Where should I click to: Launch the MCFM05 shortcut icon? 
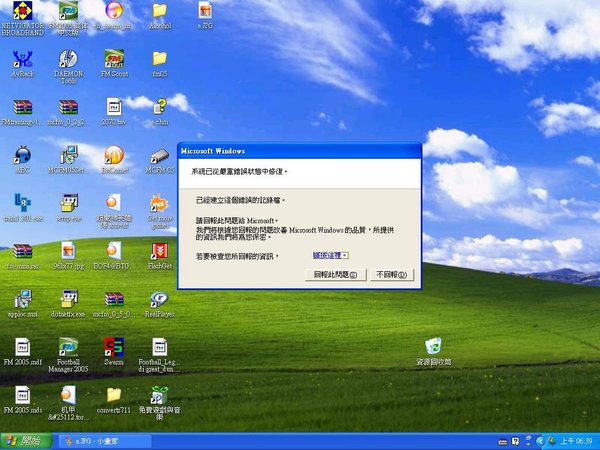point(160,155)
